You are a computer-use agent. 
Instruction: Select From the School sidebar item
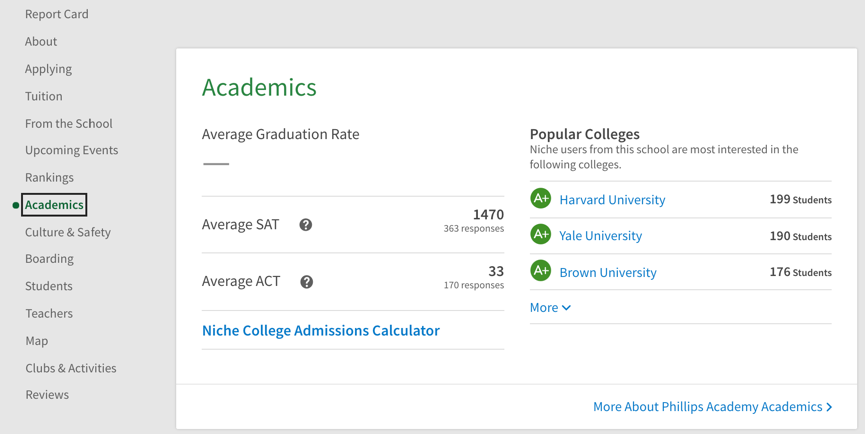click(68, 124)
